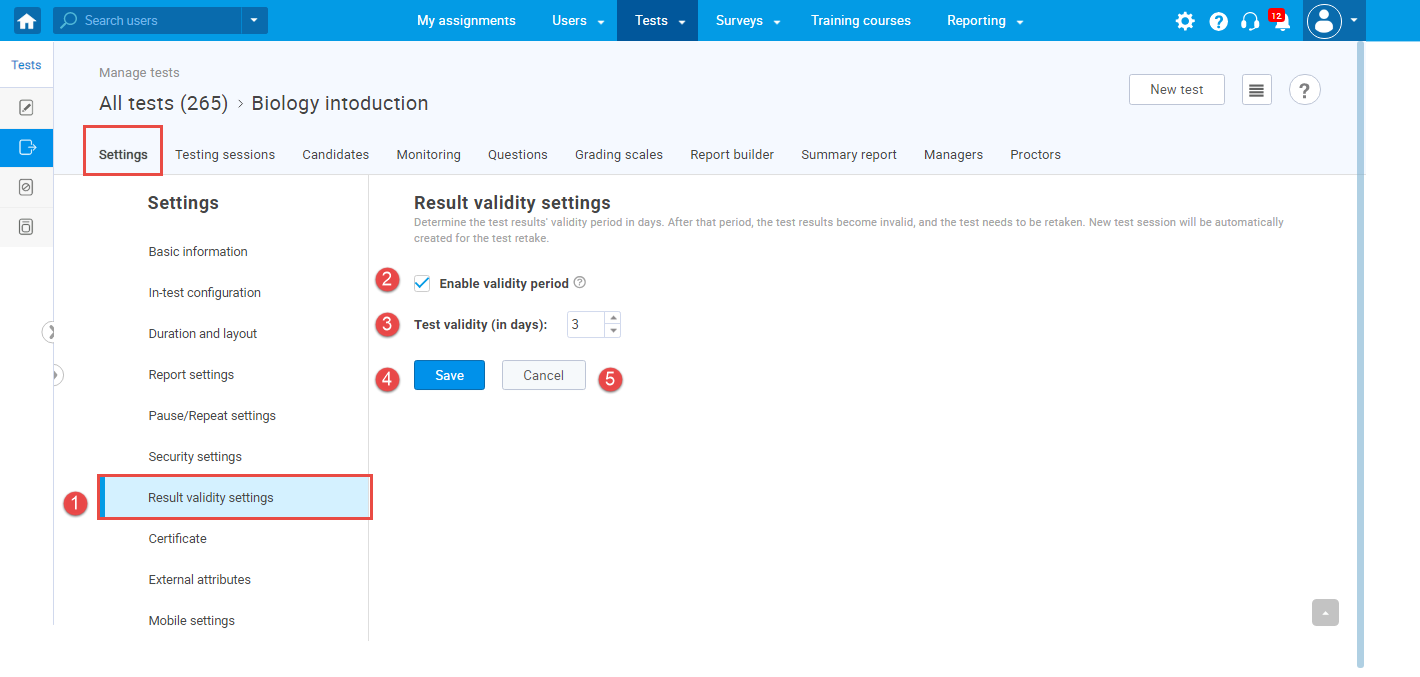Select Result validity settings
The image size is (1420, 677).
[235, 497]
